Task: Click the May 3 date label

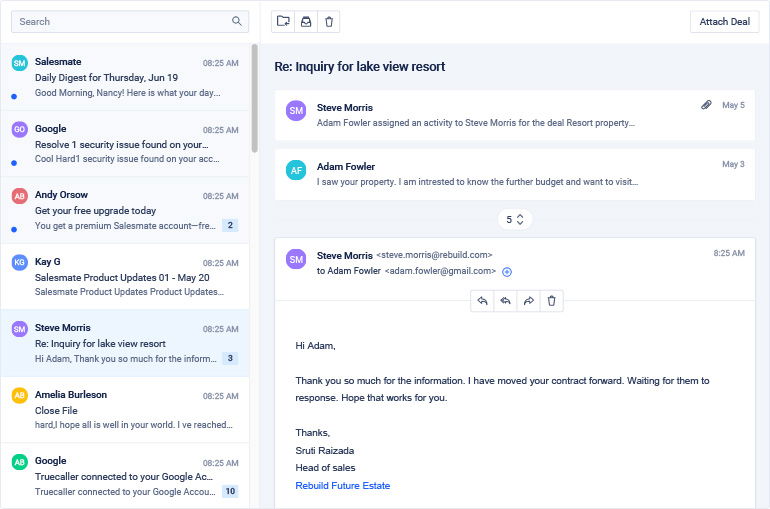Action: point(733,164)
